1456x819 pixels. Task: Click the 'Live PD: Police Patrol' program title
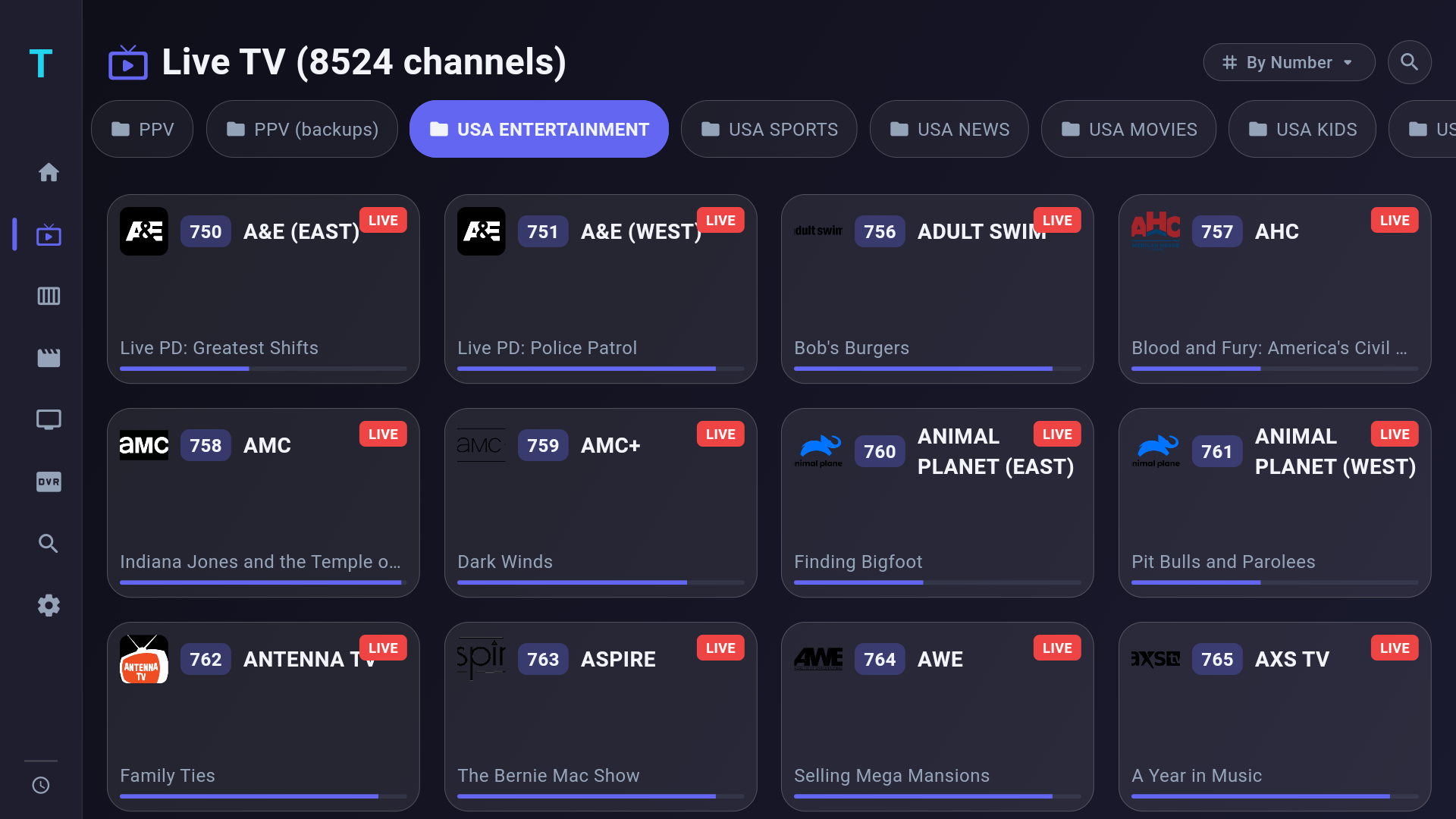tap(547, 348)
